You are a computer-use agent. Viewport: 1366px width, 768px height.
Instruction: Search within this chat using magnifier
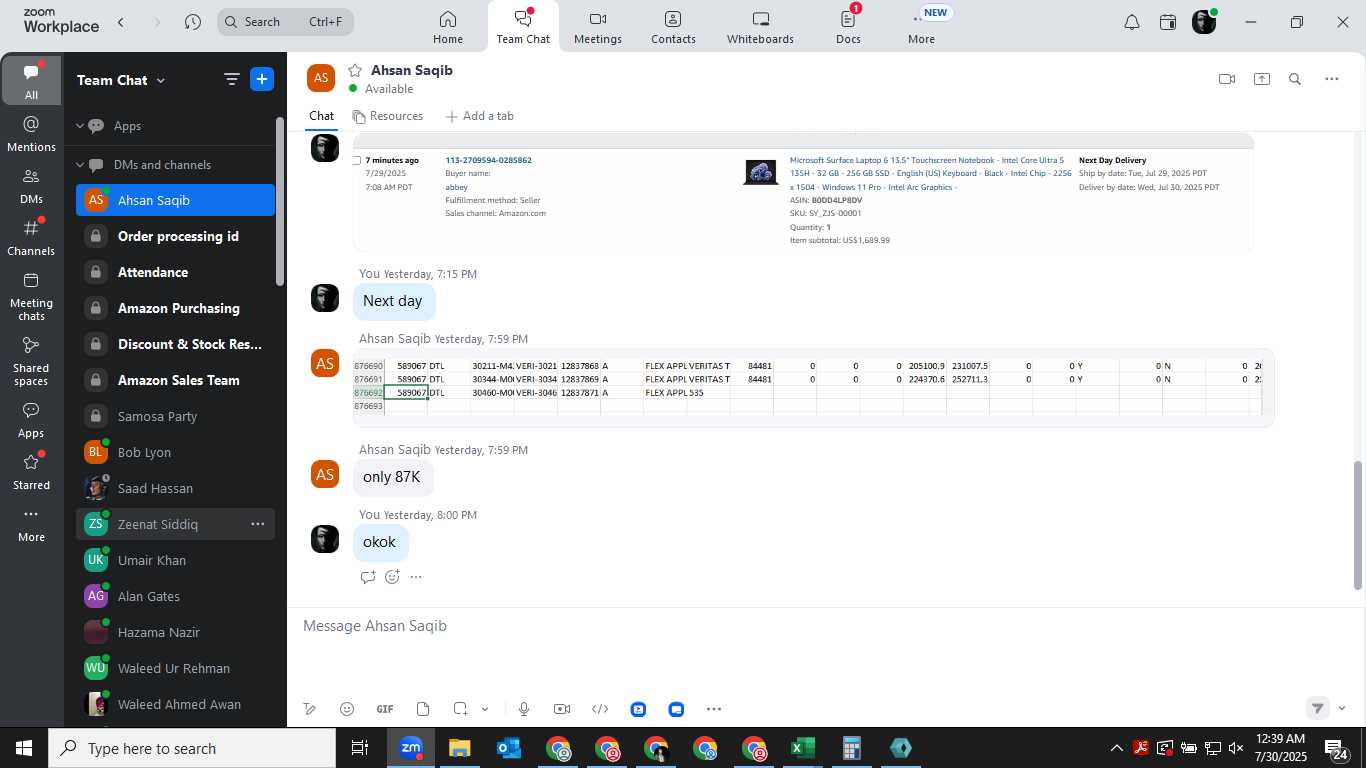coord(1295,79)
